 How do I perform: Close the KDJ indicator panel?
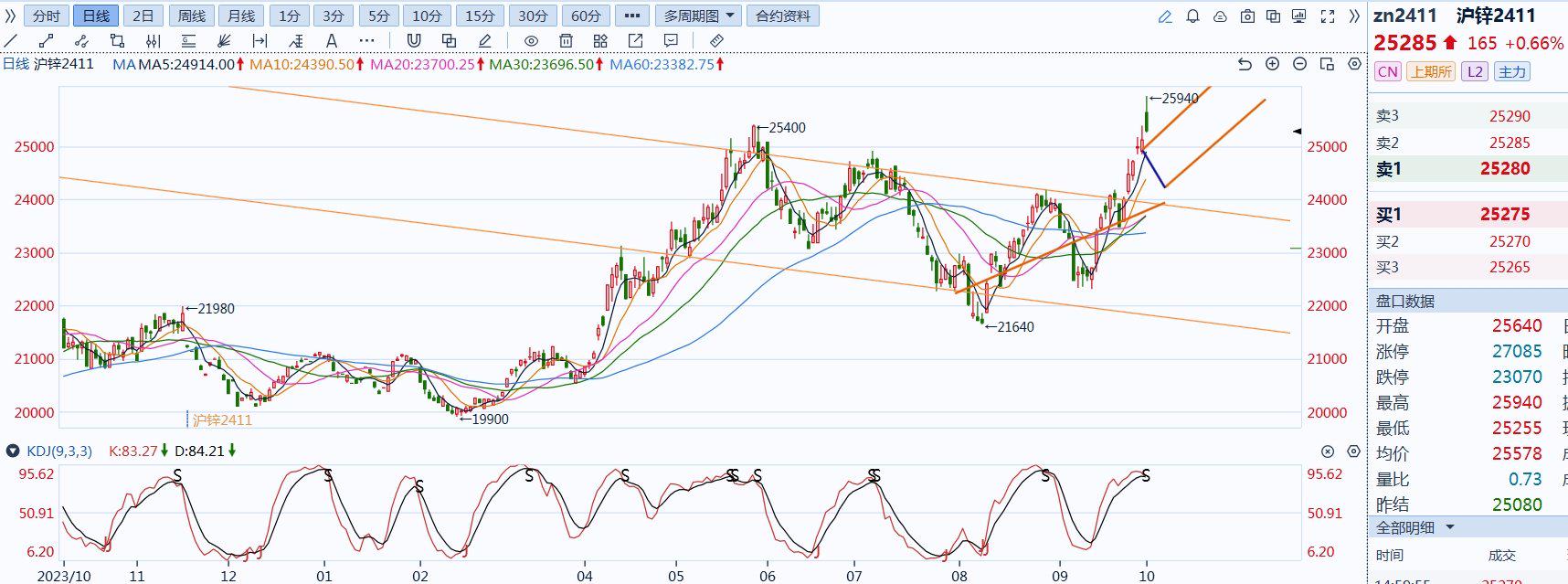(x=1328, y=451)
